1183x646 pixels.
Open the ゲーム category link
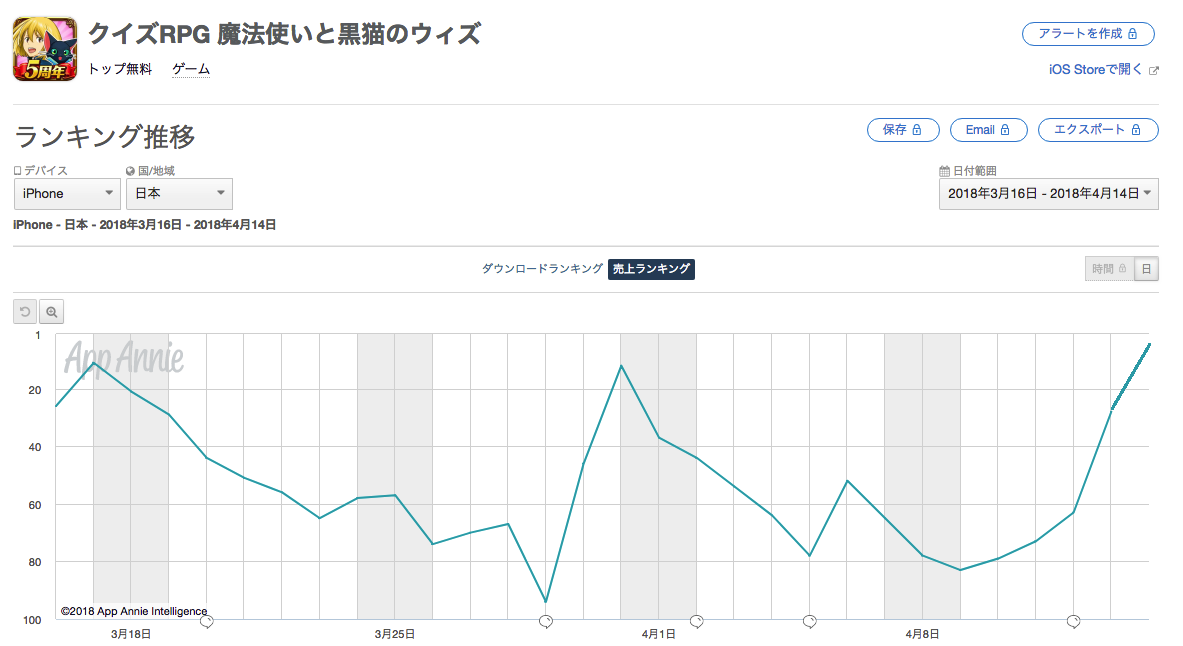tap(191, 69)
